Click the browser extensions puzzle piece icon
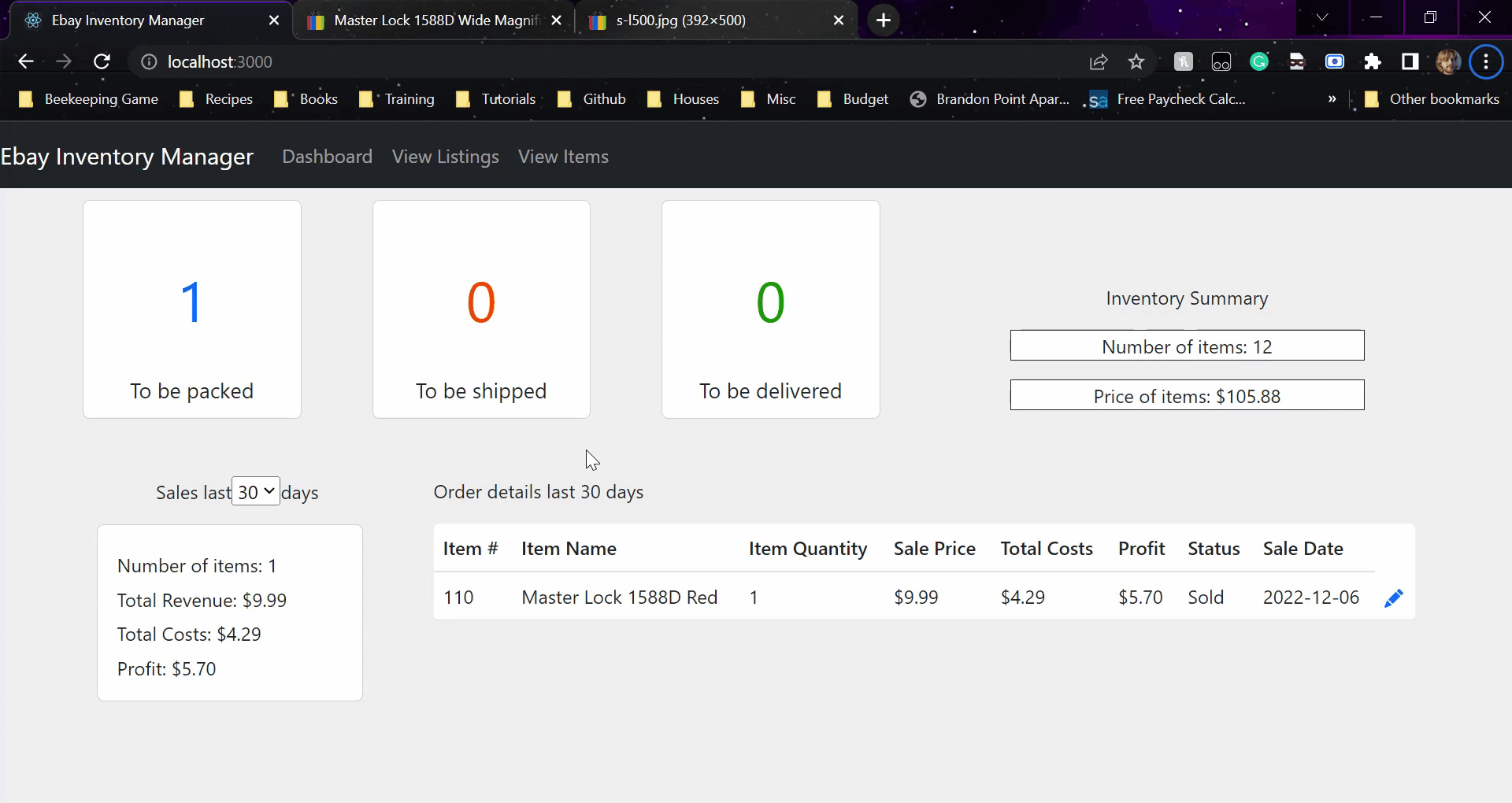The height and width of the screenshot is (803, 1512). pos(1373,61)
